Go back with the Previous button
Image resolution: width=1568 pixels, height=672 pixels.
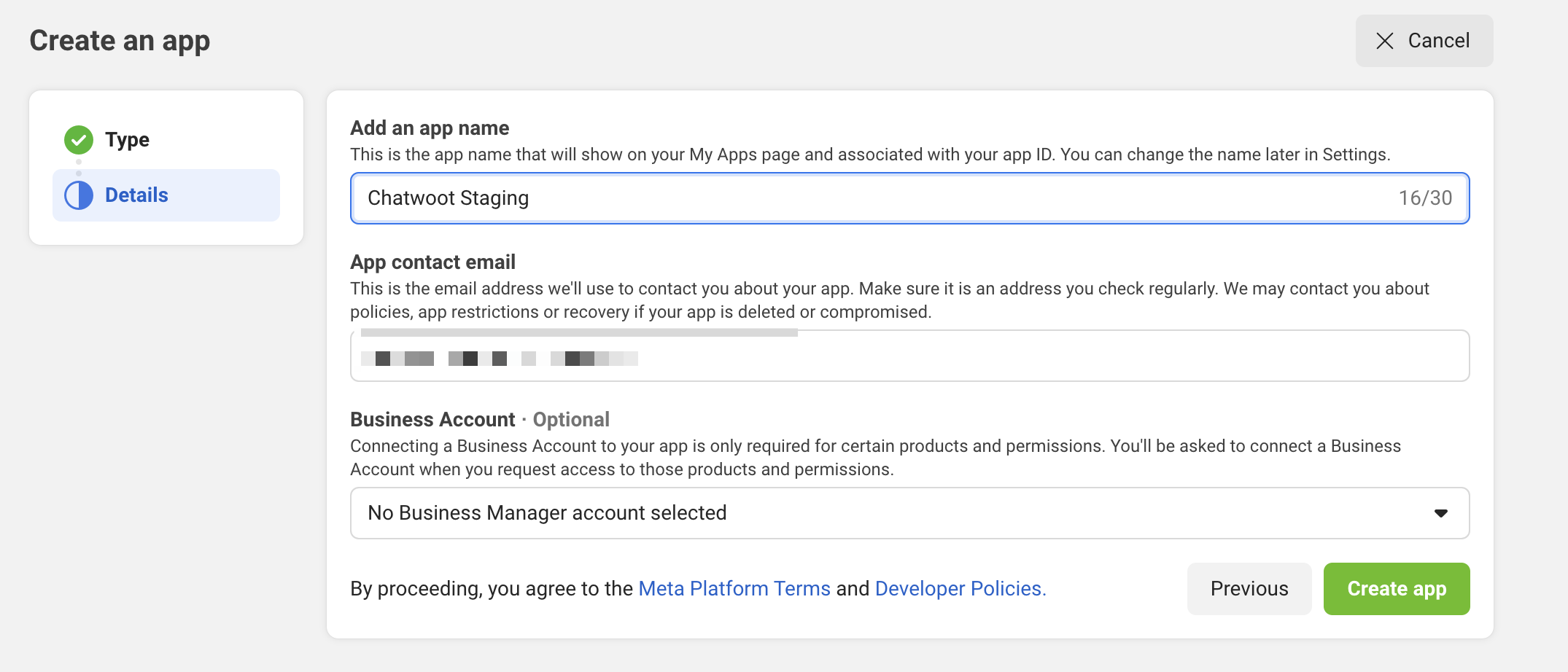[x=1249, y=589]
